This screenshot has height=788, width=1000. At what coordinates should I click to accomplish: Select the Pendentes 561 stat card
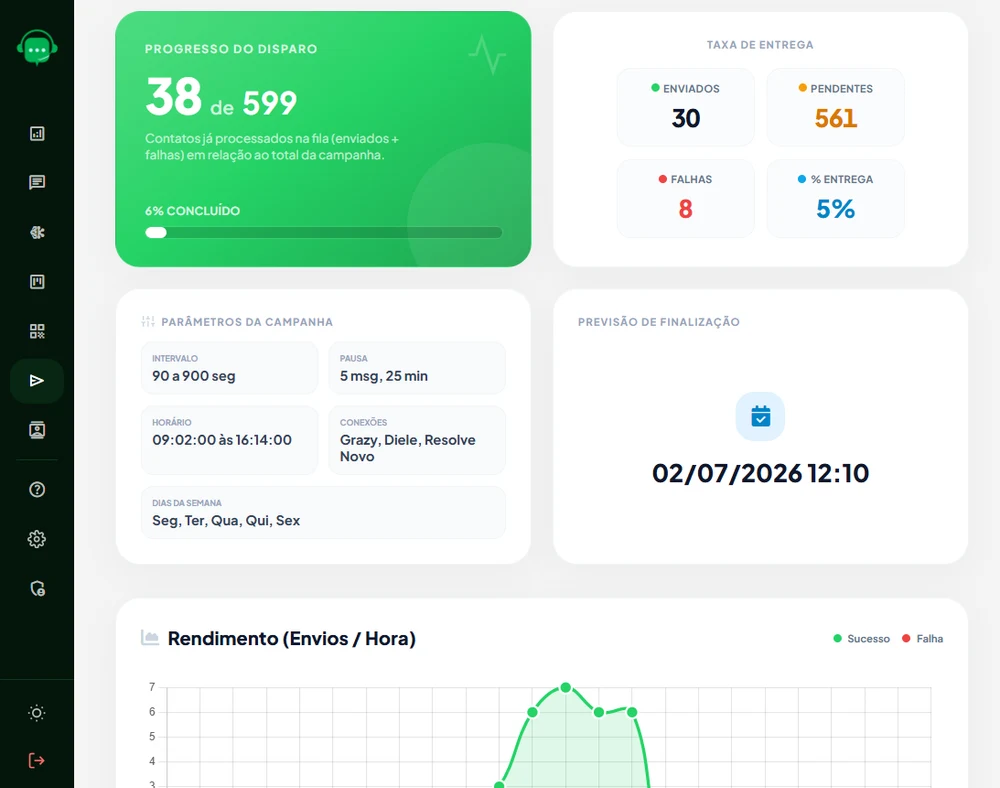tap(835, 107)
